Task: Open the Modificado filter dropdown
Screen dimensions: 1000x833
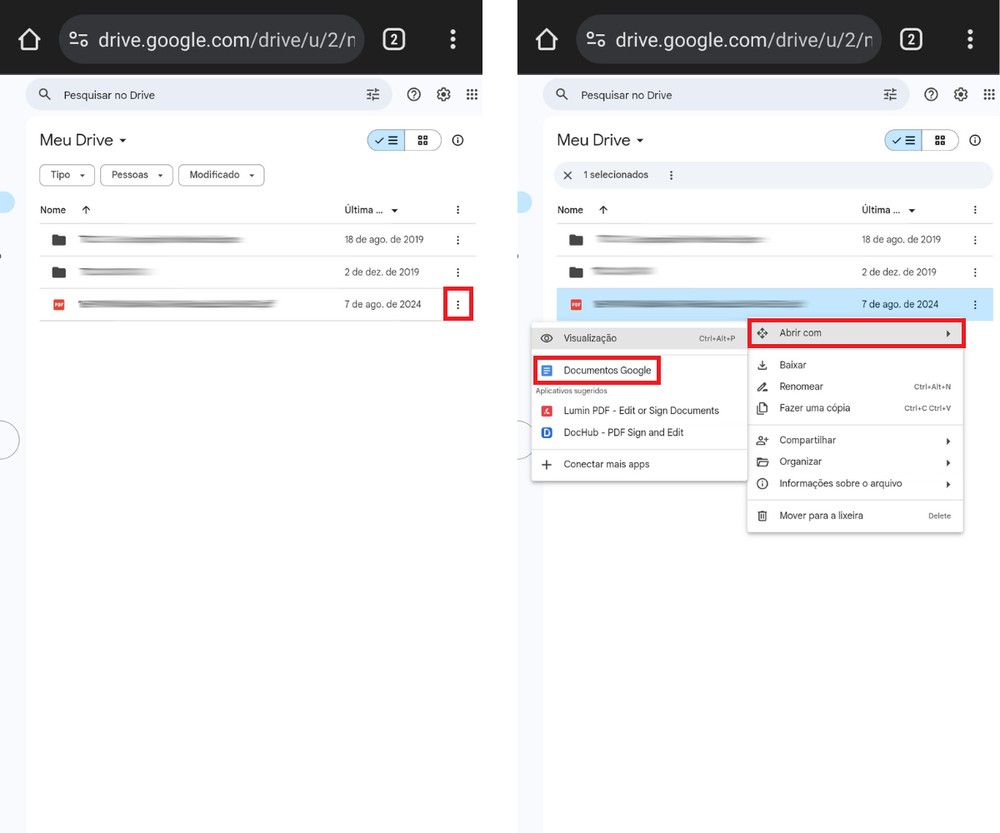Action: [x=221, y=175]
